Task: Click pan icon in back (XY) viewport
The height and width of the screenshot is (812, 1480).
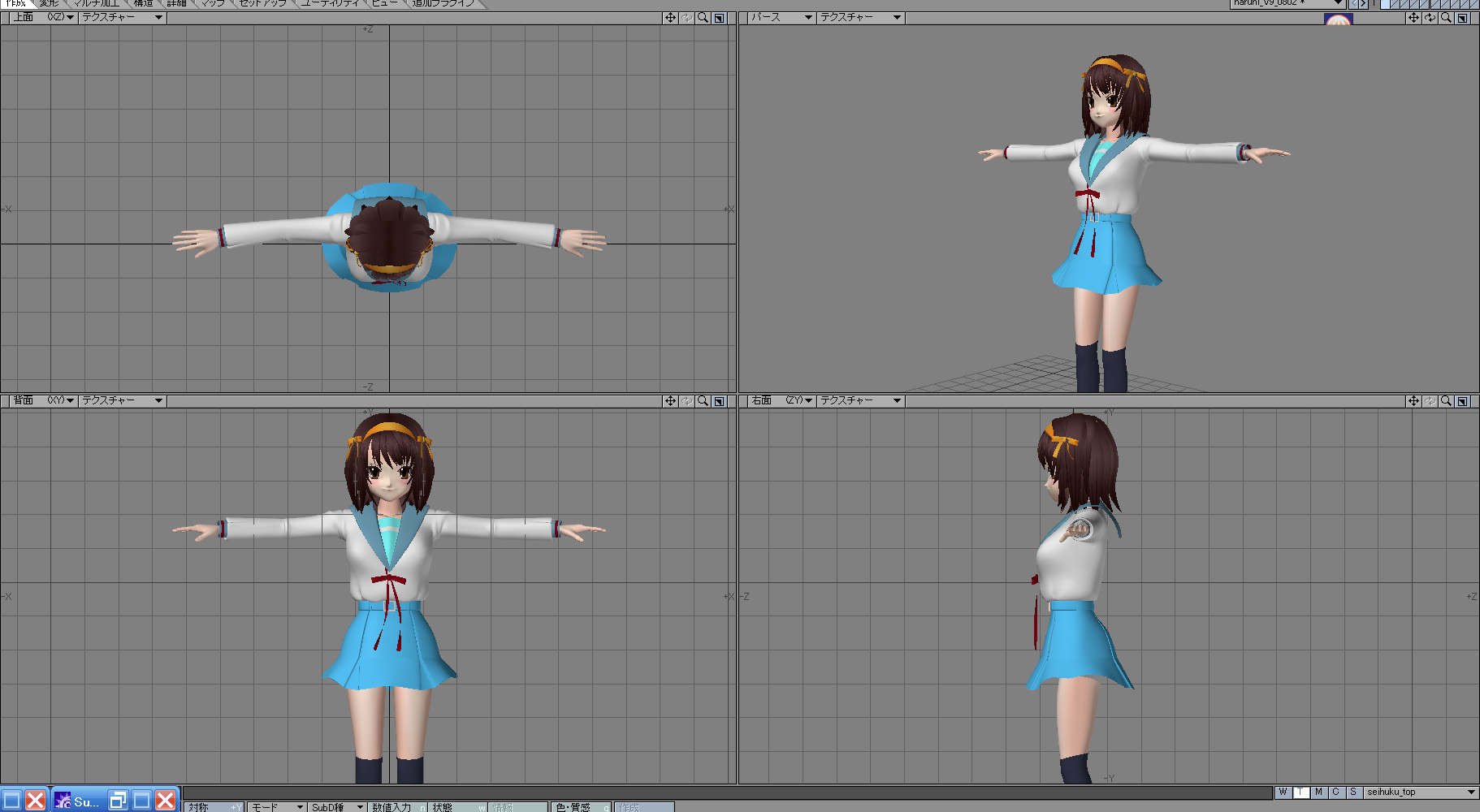Action: (670, 401)
